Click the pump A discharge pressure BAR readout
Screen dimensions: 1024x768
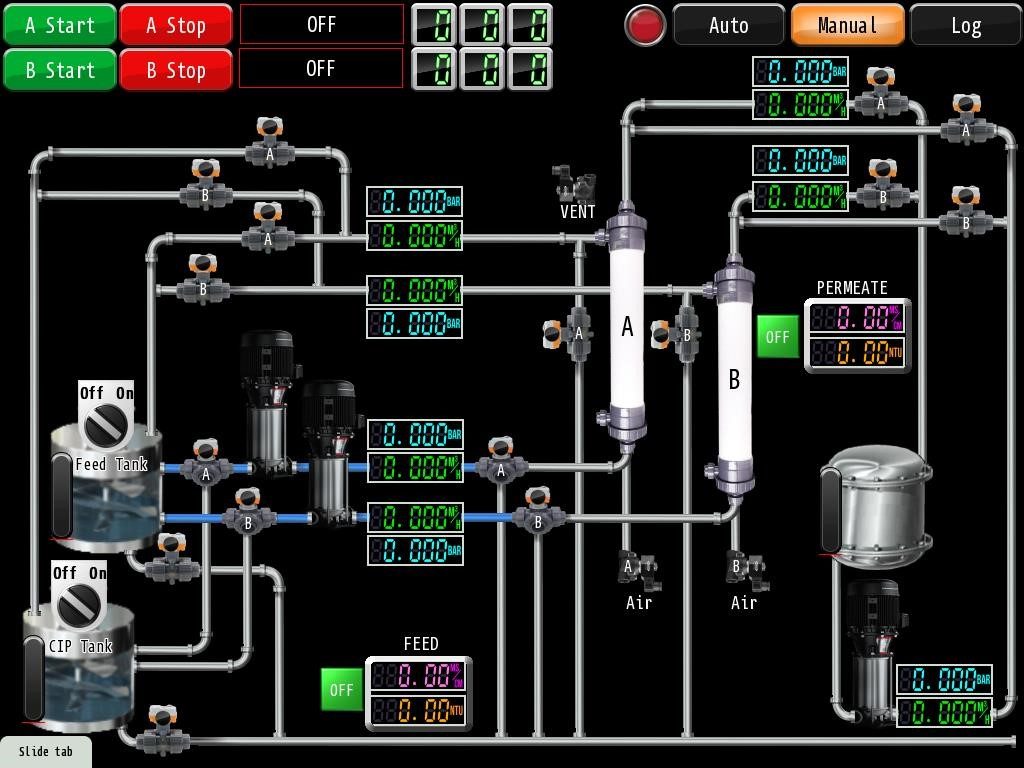tap(415, 434)
